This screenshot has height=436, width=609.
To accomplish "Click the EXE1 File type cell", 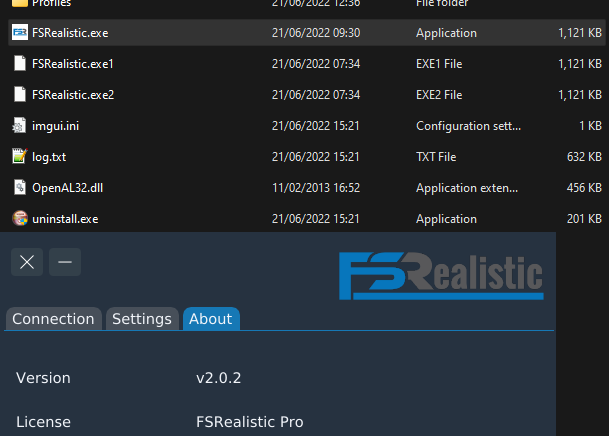I will pos(439,64).
